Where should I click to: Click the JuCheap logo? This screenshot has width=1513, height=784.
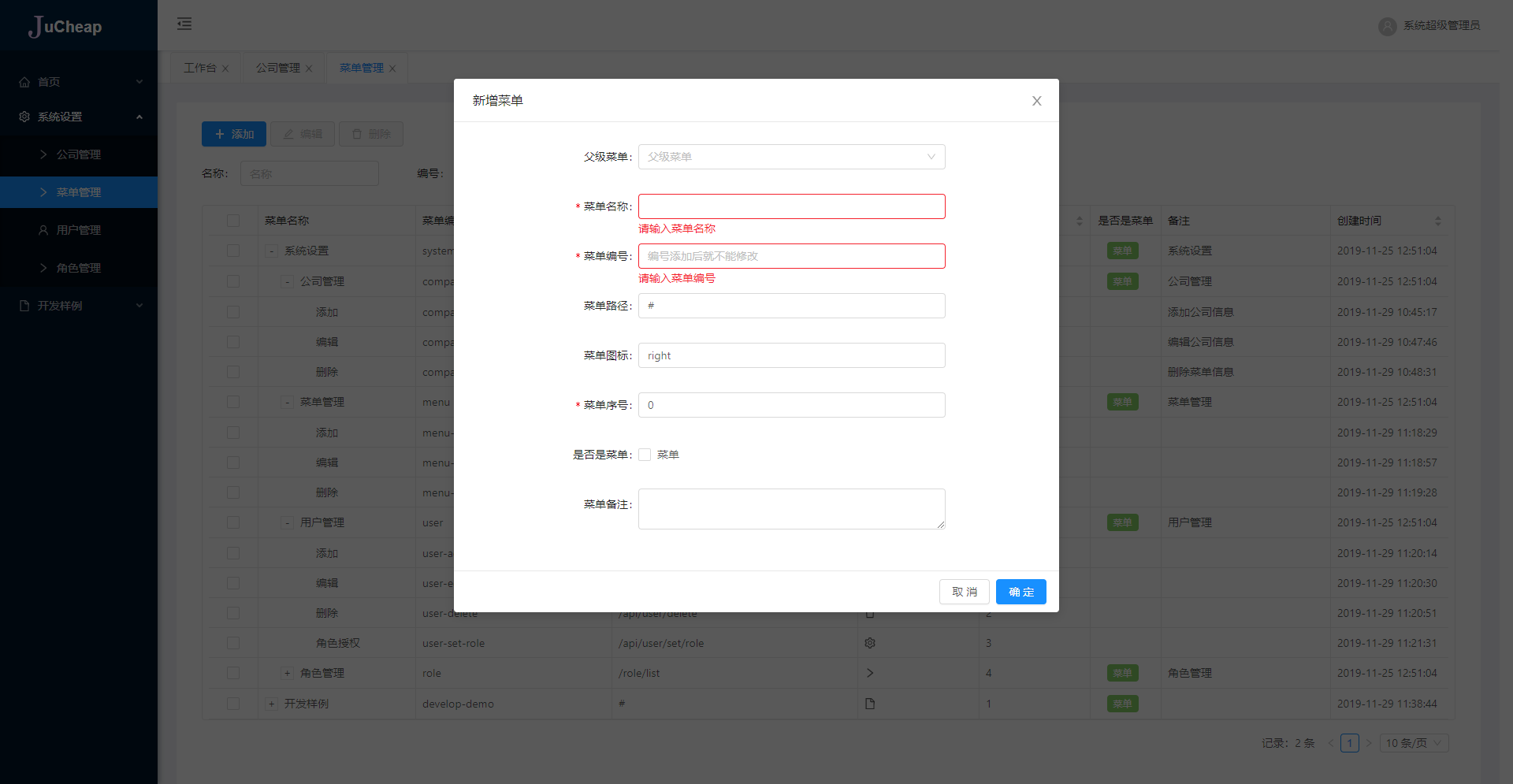click(x=66, y=26)
